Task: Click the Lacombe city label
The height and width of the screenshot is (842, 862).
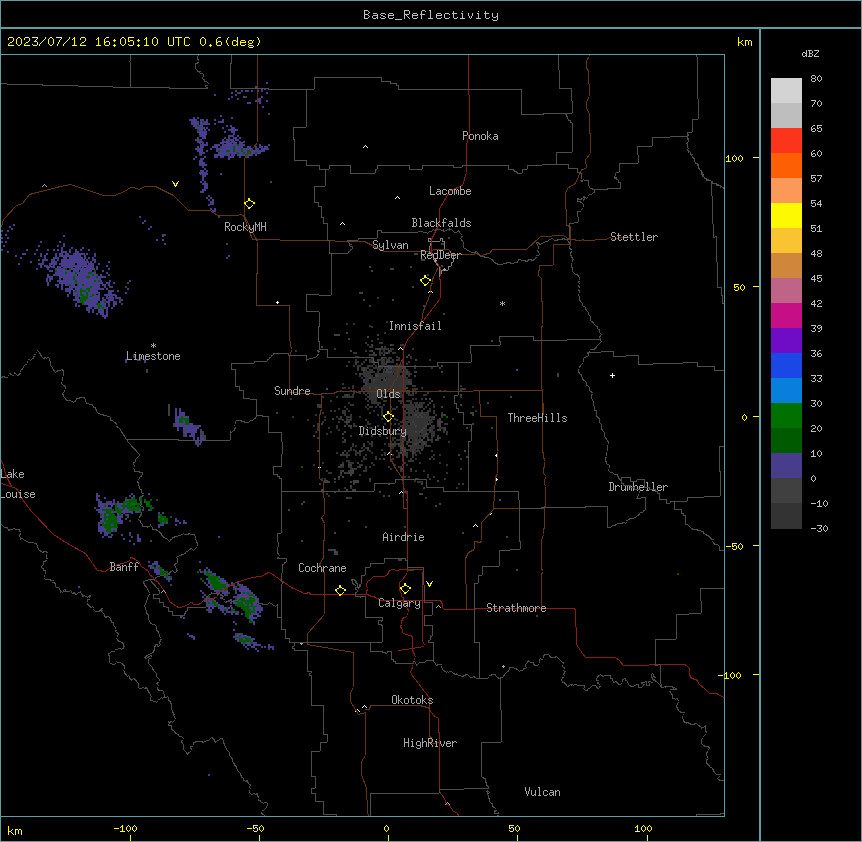Action: (450, 191)
